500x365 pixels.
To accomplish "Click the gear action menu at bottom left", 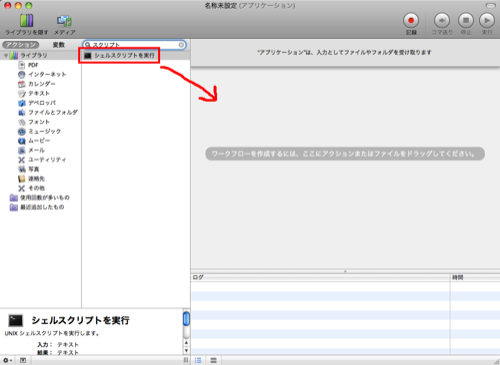I will click(7, 360).
